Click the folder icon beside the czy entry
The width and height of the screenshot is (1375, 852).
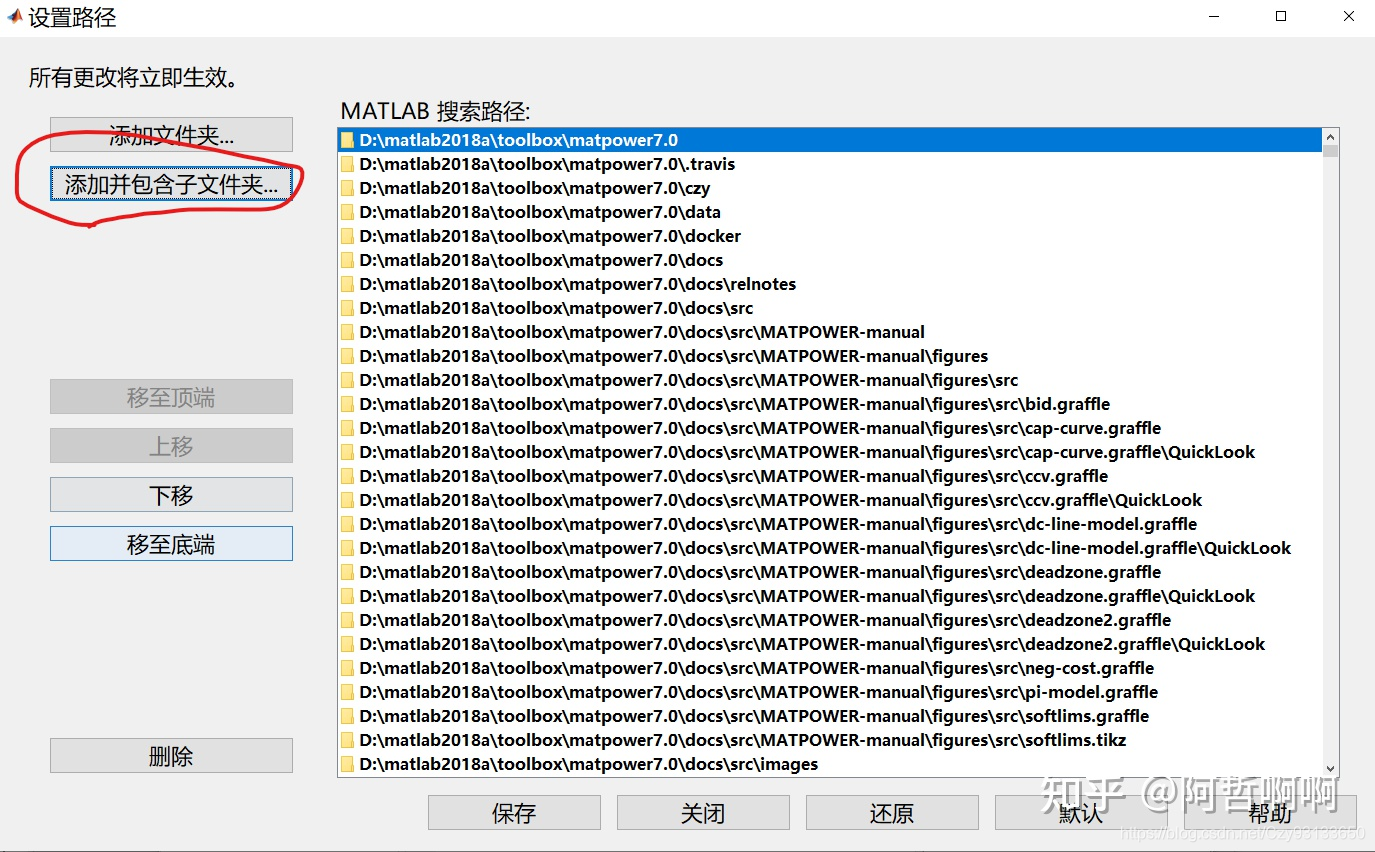346,187
